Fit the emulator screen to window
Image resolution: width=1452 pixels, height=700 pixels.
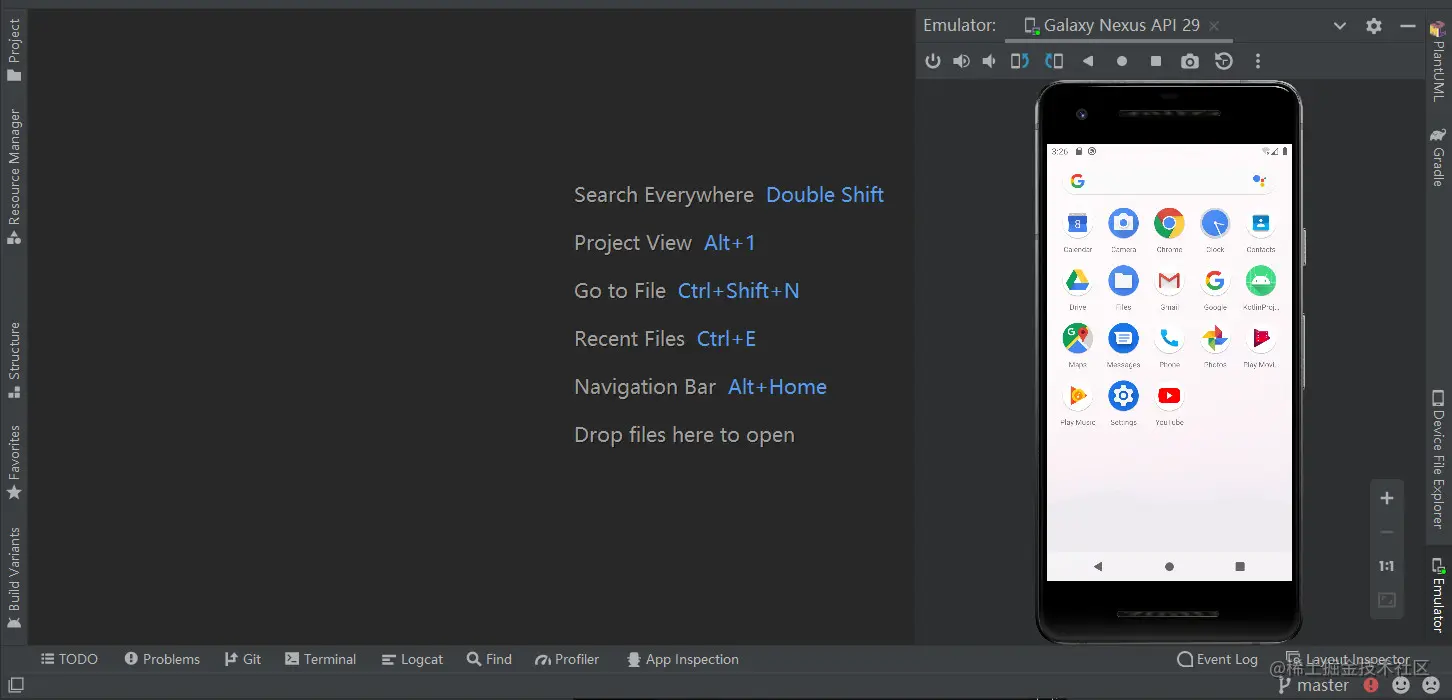tap(1386, 600)
